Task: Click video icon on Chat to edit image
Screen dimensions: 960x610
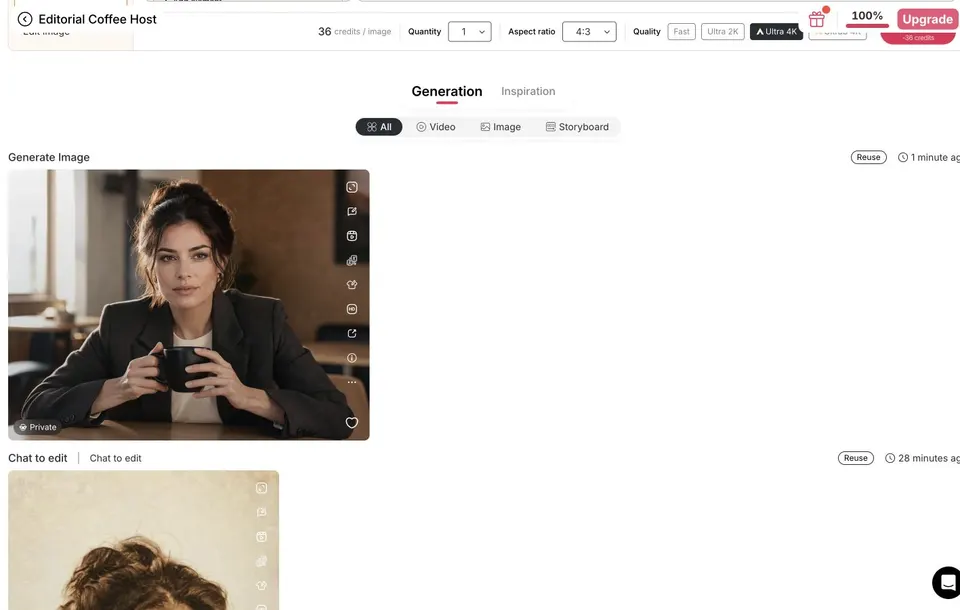Action: coord(261,537)
